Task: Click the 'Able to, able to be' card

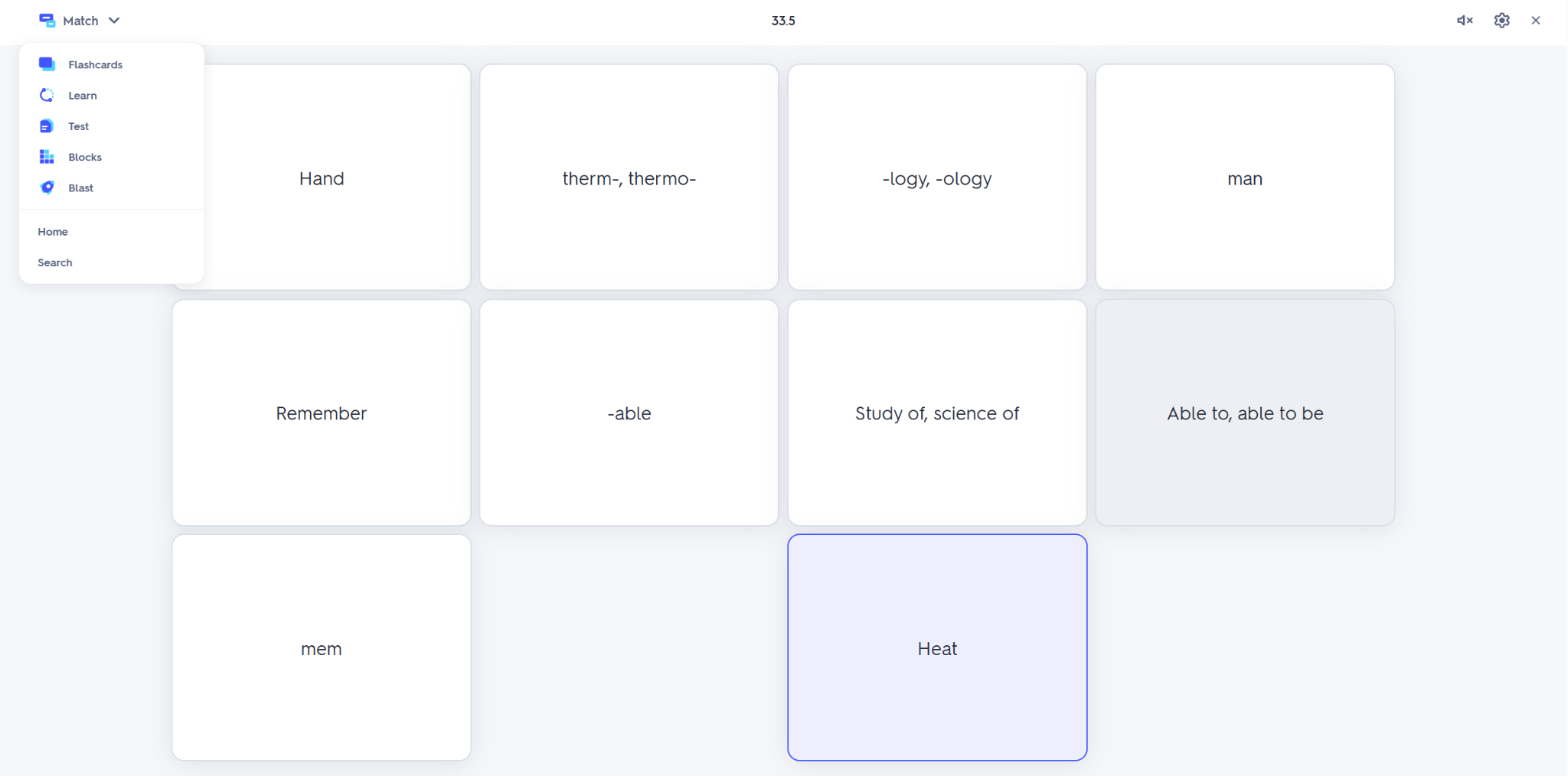Action: pos(1244,412)
